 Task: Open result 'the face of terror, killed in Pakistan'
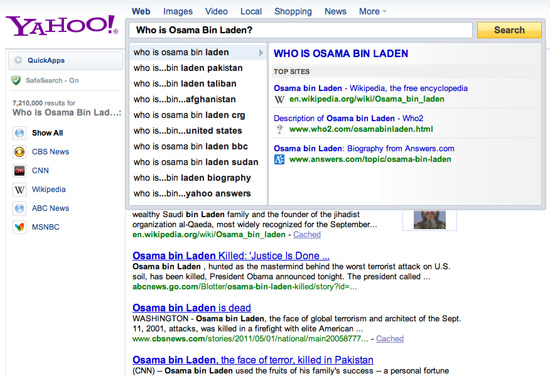(253, 360)
